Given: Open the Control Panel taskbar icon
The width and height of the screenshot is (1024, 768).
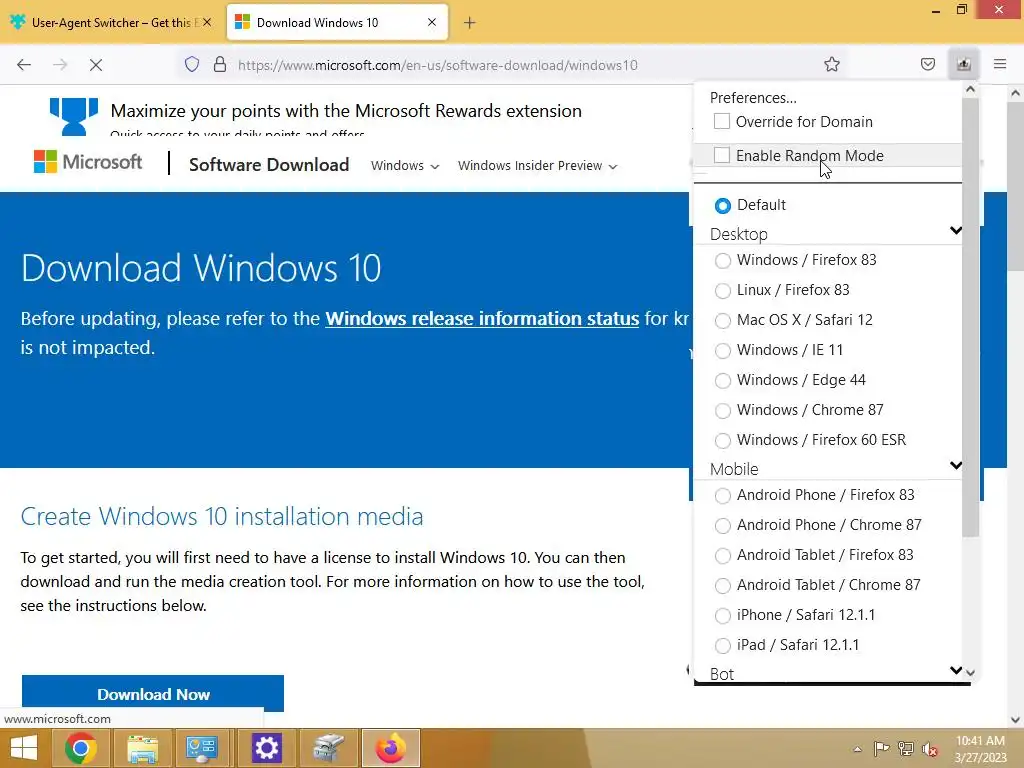Looking at the screenshot, I should (201, 748).
